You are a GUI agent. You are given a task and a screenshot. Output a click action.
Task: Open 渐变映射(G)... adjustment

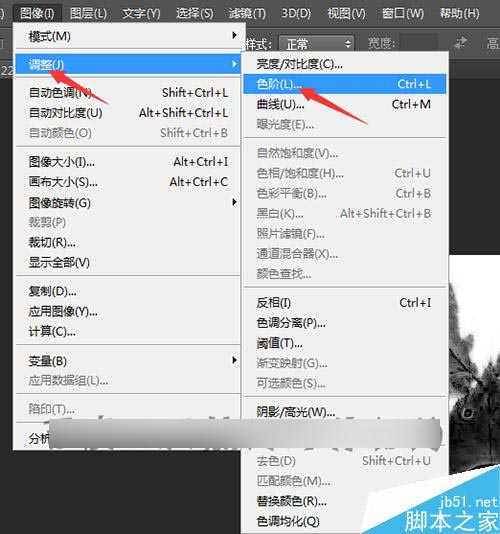point(345,363)
